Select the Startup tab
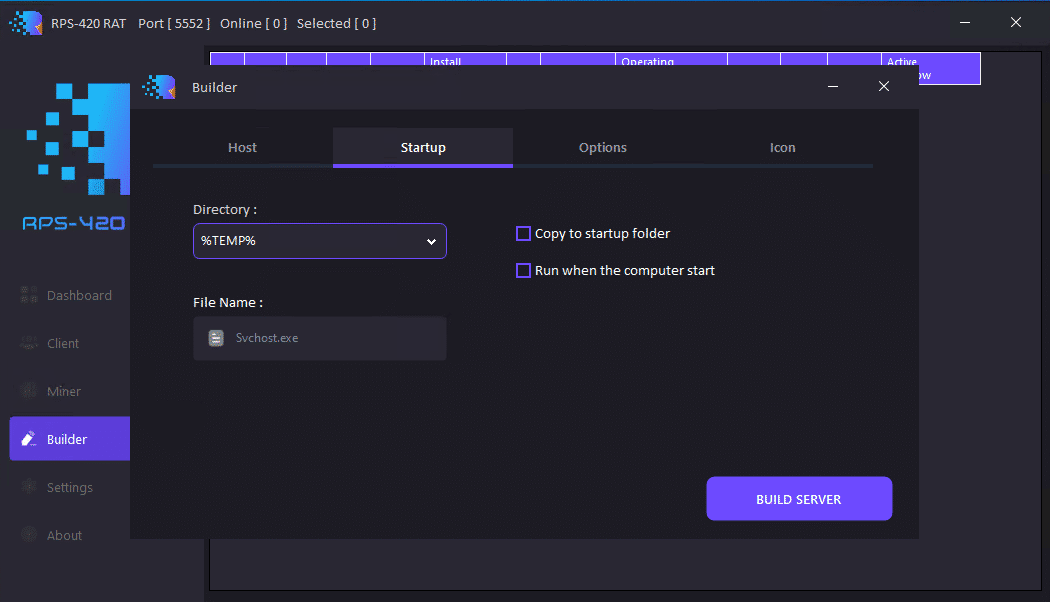 coord(423,147)
